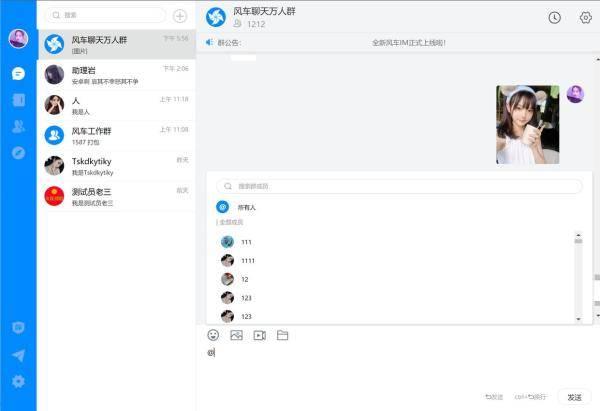Click the send image icon
The width and height of the screenshot is (600, 411).
237,335
